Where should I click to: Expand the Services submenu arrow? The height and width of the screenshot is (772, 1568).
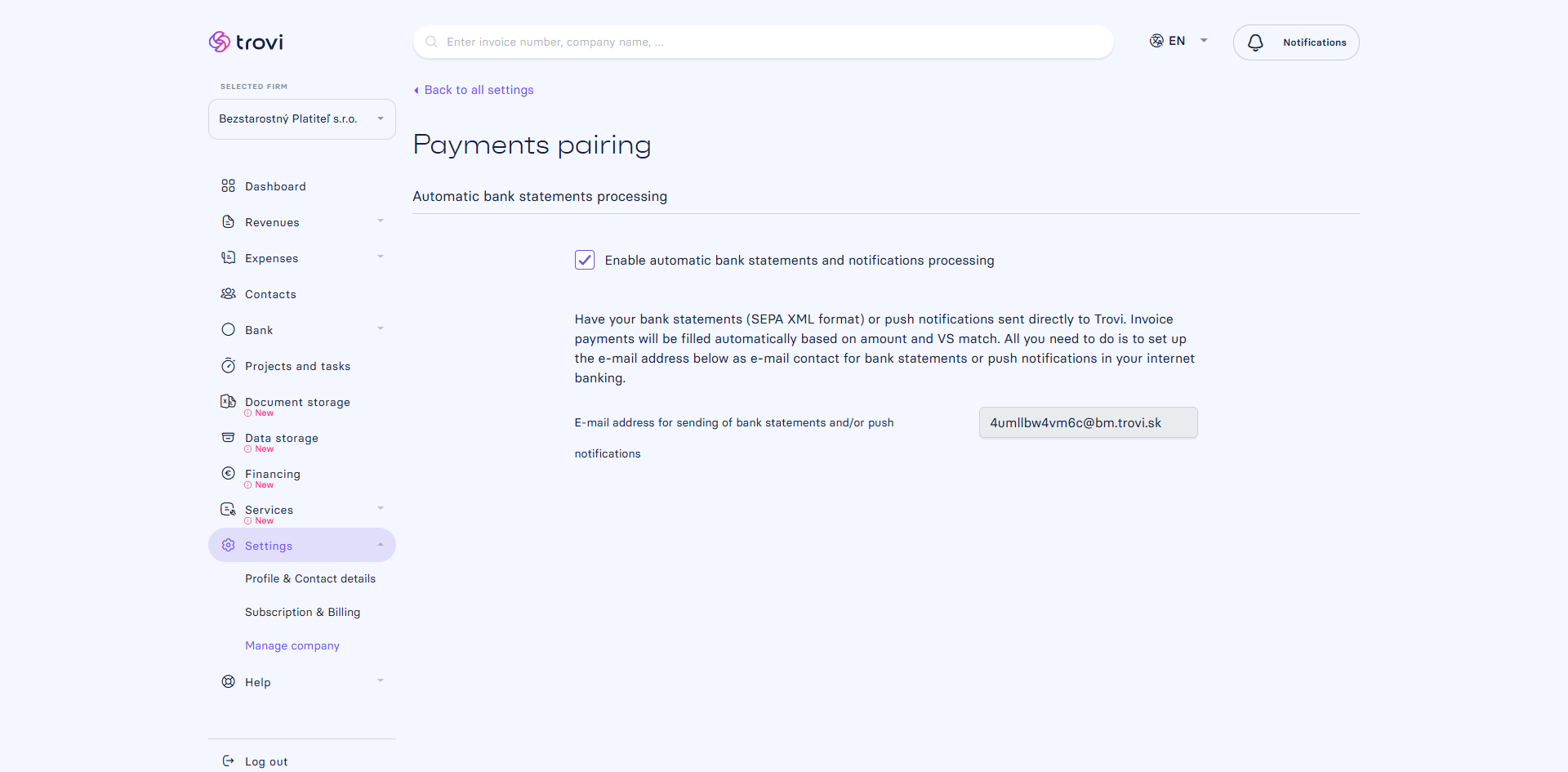click(x=380, y=509)
